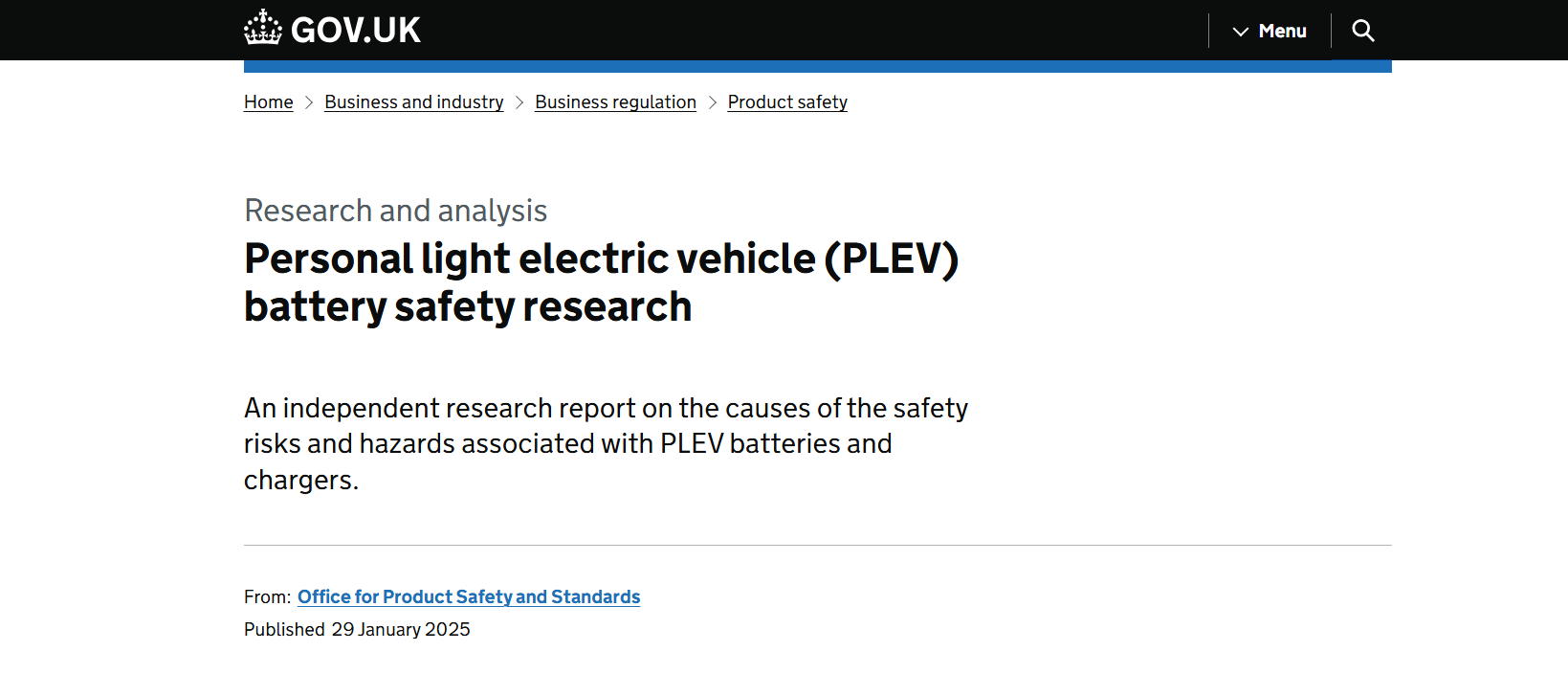Click the breadcrumb separator arrow after Home

coord(308,101)
